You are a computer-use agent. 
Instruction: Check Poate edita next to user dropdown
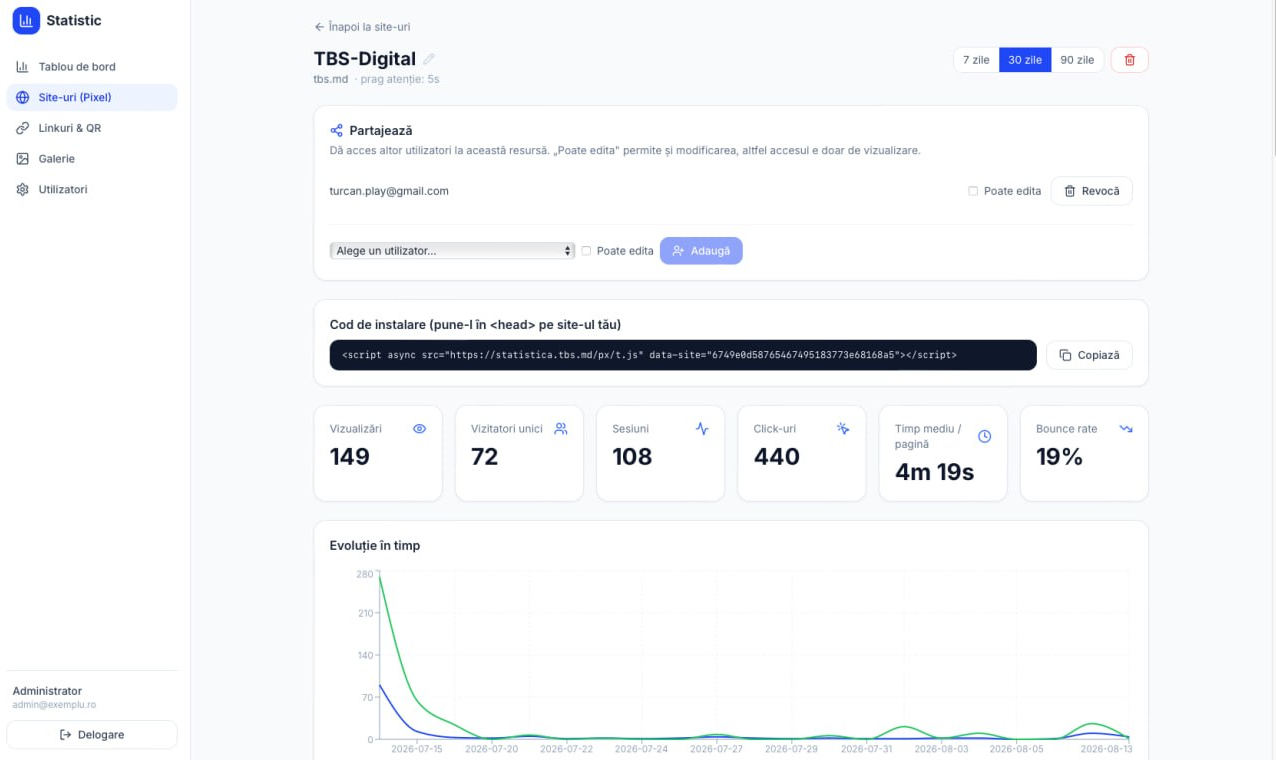(x=586, y=251)
